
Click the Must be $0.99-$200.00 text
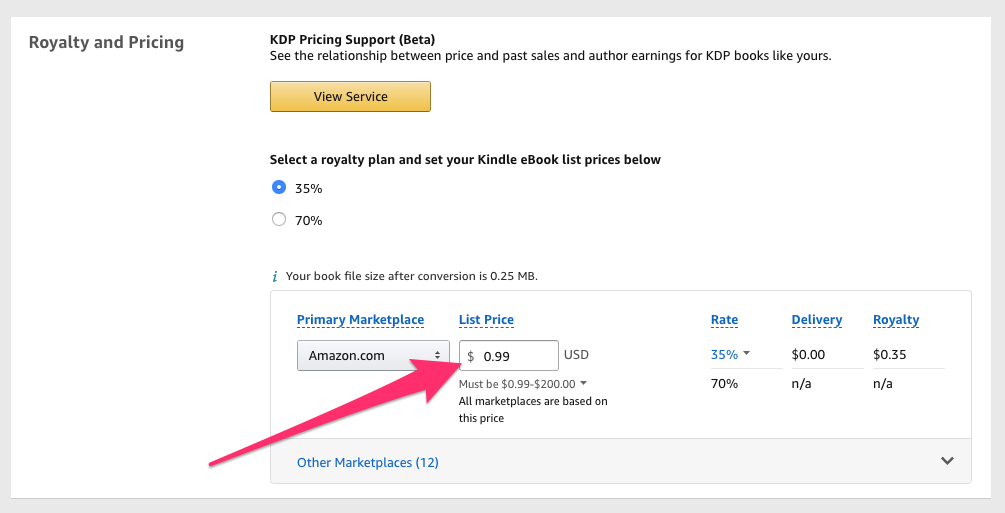pyautogui.click(x=517, y=384)
